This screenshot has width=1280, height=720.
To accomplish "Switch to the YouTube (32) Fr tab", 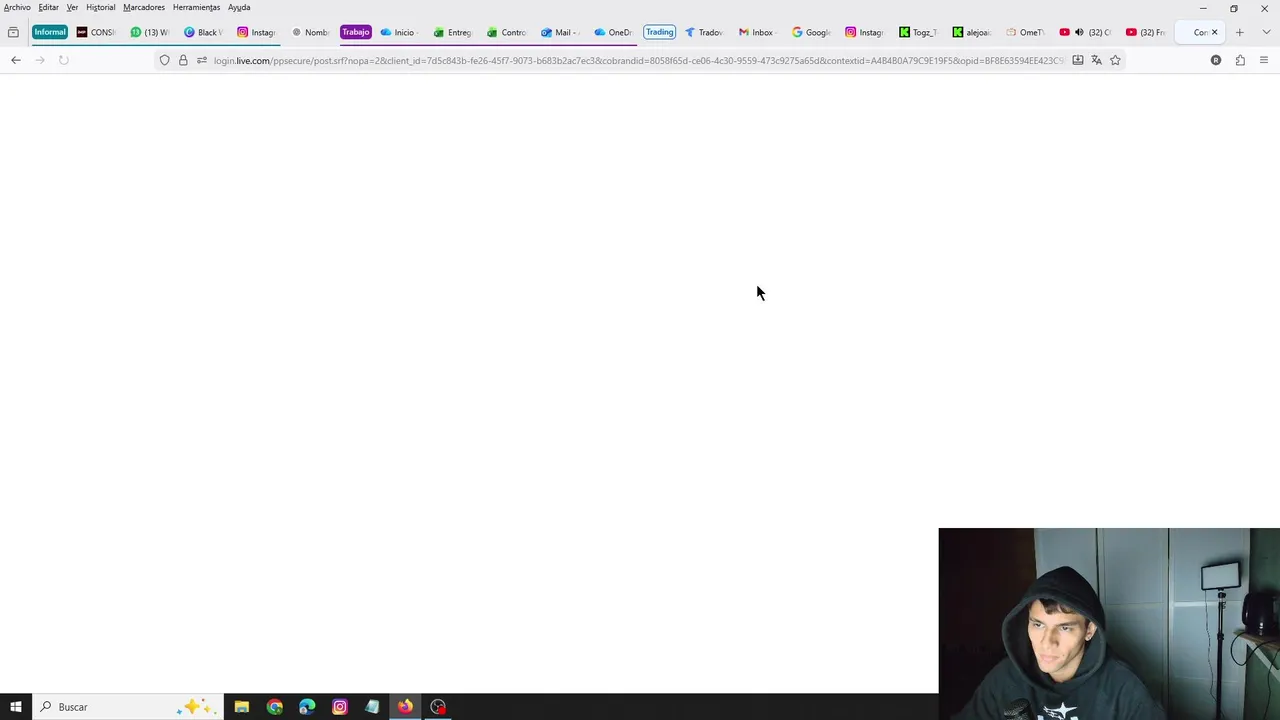I will (1146, 32).
